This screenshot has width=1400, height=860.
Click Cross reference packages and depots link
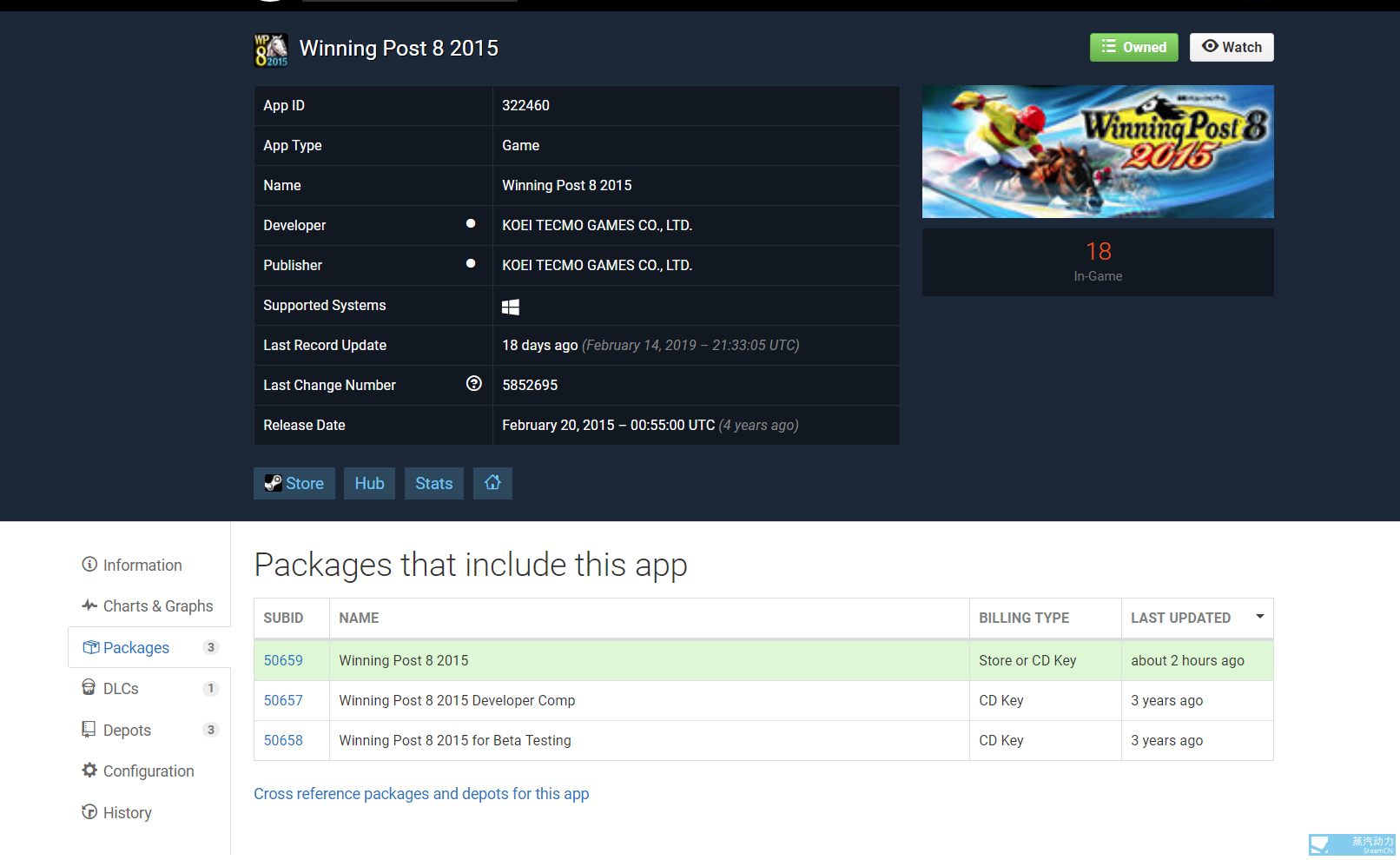click(421, 794)
